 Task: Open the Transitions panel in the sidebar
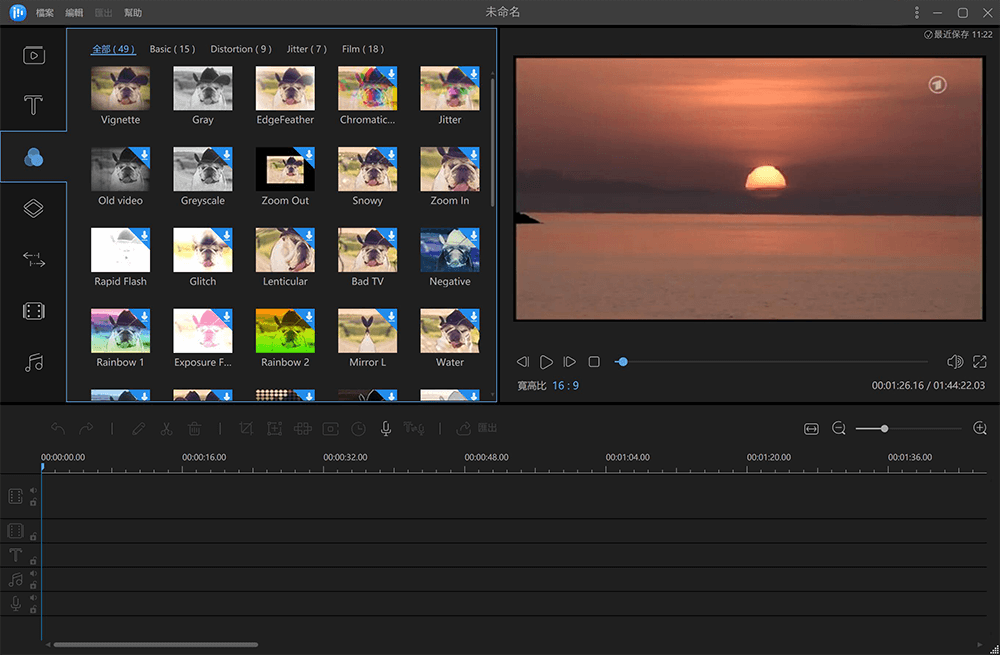pyautogui.click(x=33, y=260)
